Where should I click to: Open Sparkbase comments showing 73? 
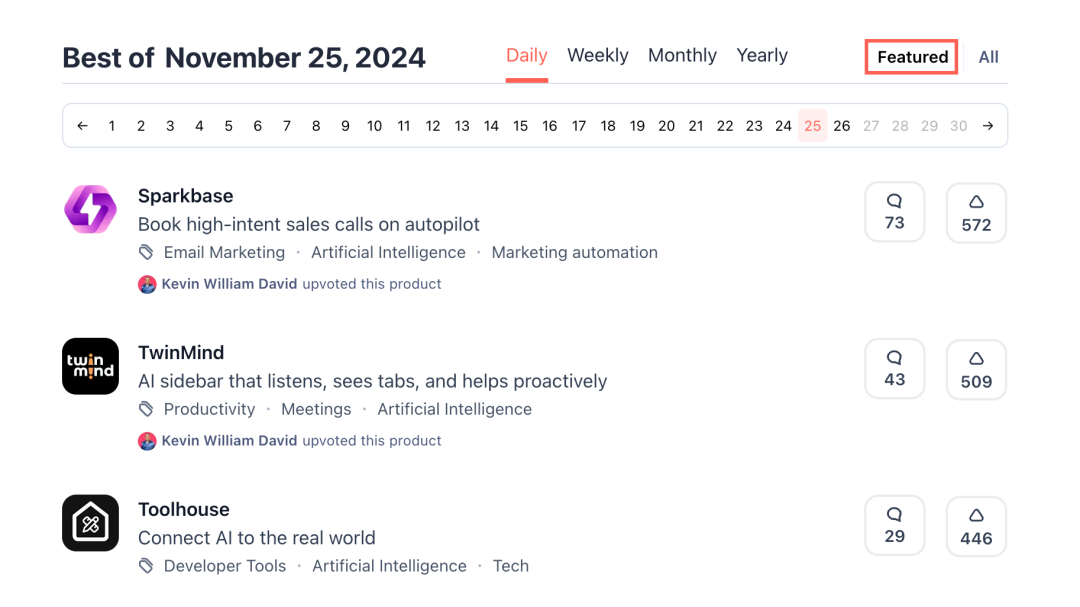(x=895, y=212)
